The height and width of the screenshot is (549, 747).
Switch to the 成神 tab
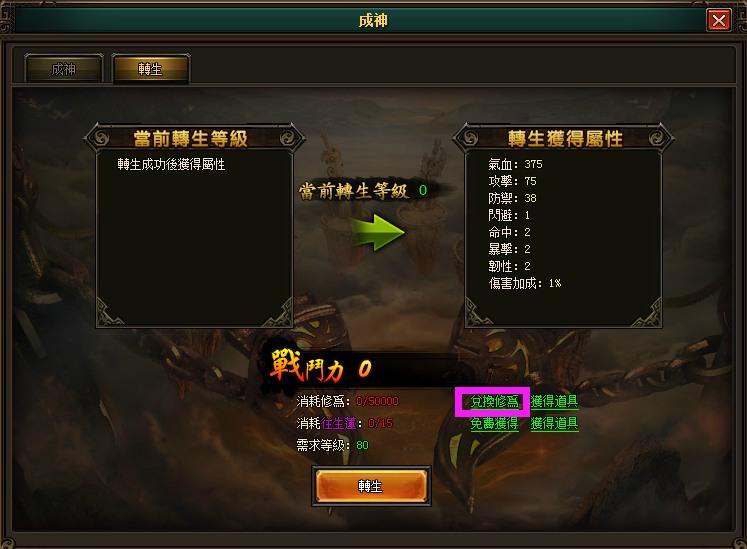[64, 69]
